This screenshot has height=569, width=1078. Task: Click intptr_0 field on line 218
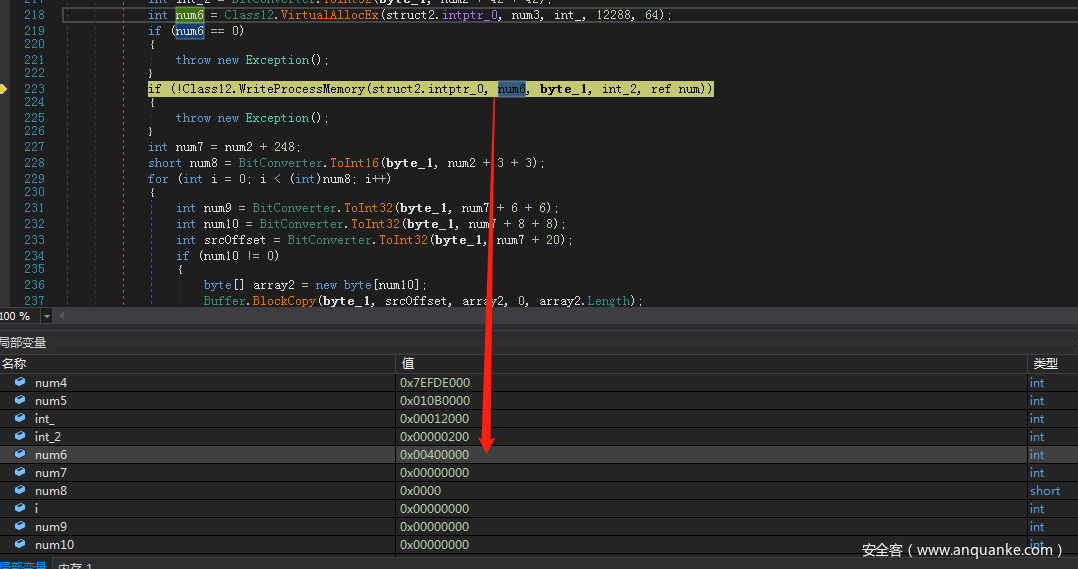[470, 14]
